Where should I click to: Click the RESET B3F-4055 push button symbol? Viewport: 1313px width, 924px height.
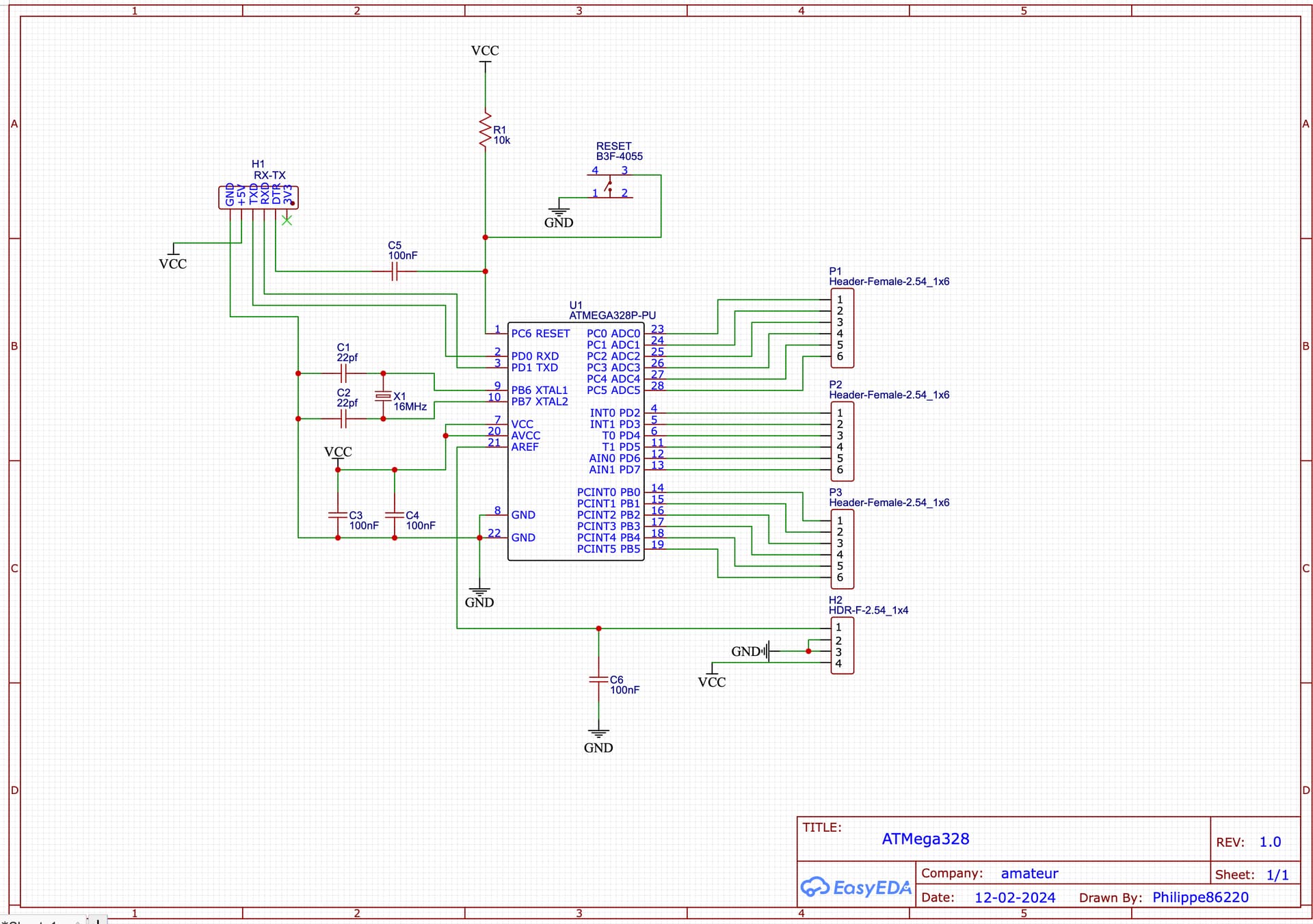coord(609,186)
